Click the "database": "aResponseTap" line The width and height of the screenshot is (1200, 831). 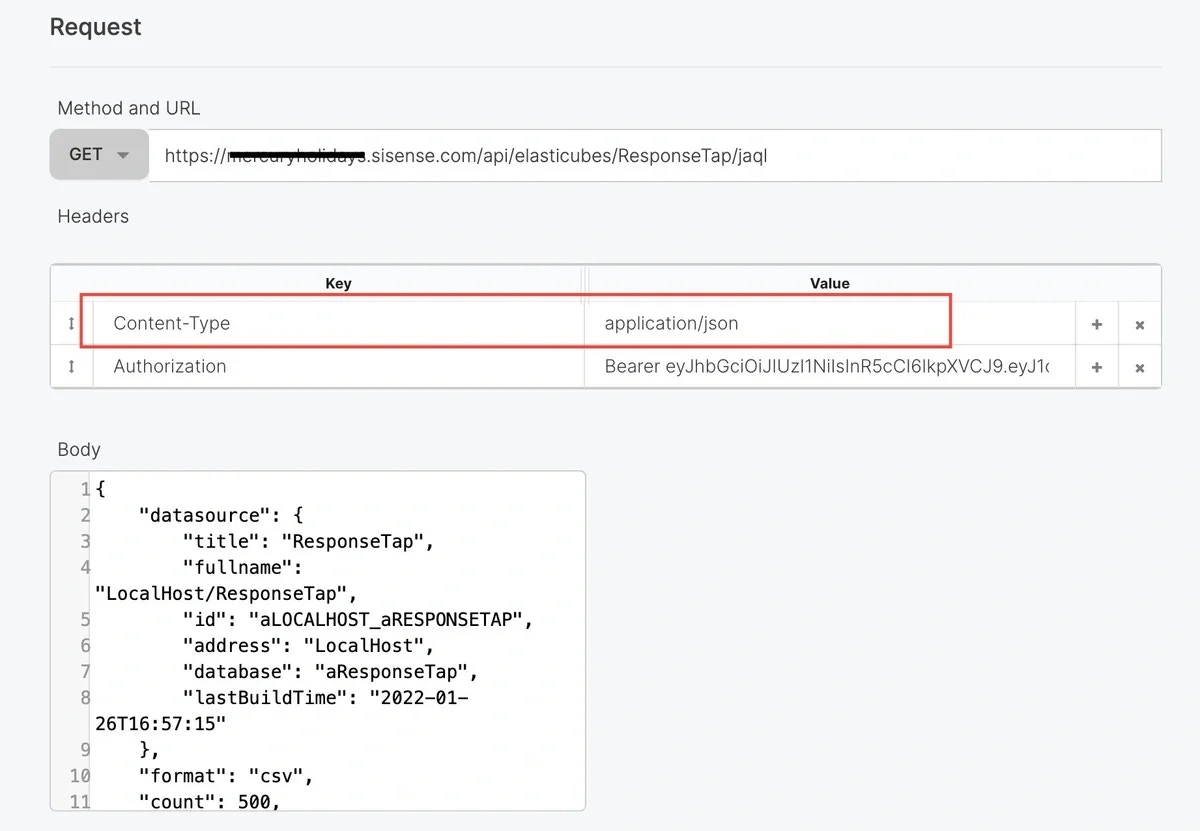pyautogui.click(x=330, y=672)
